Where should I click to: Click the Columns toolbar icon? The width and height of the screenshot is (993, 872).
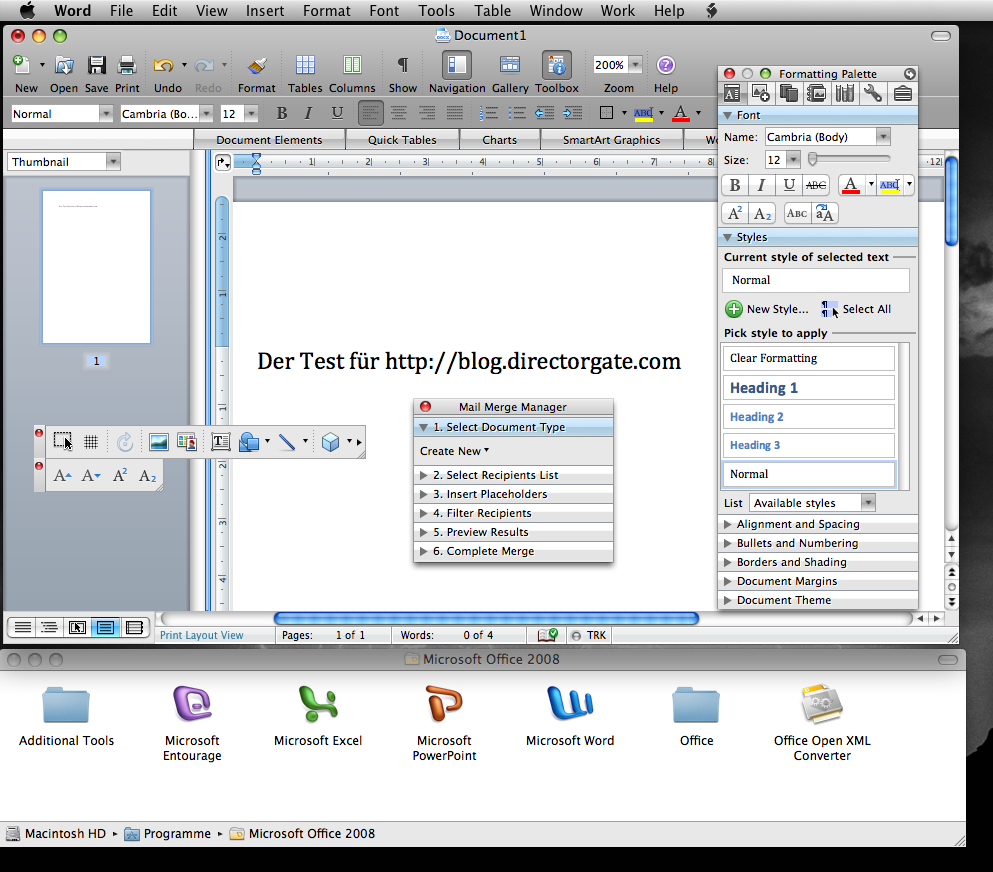[352, 65]
